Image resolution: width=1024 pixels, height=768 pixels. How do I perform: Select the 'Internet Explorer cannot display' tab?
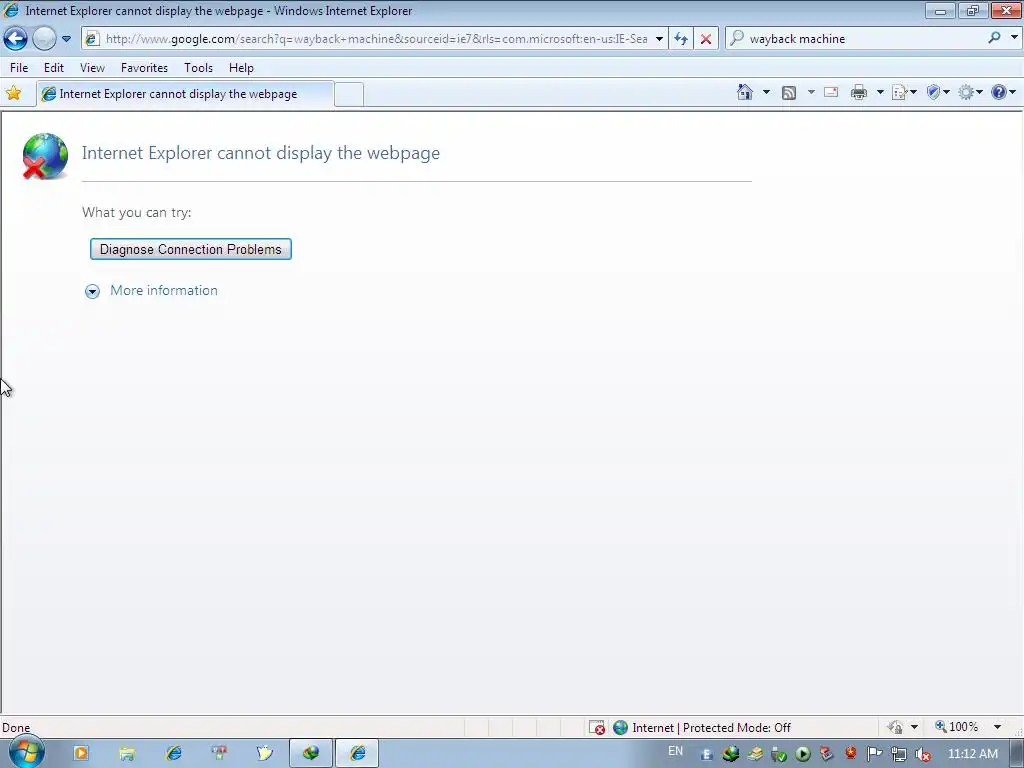pyautogui.click(x=185, y=94)
